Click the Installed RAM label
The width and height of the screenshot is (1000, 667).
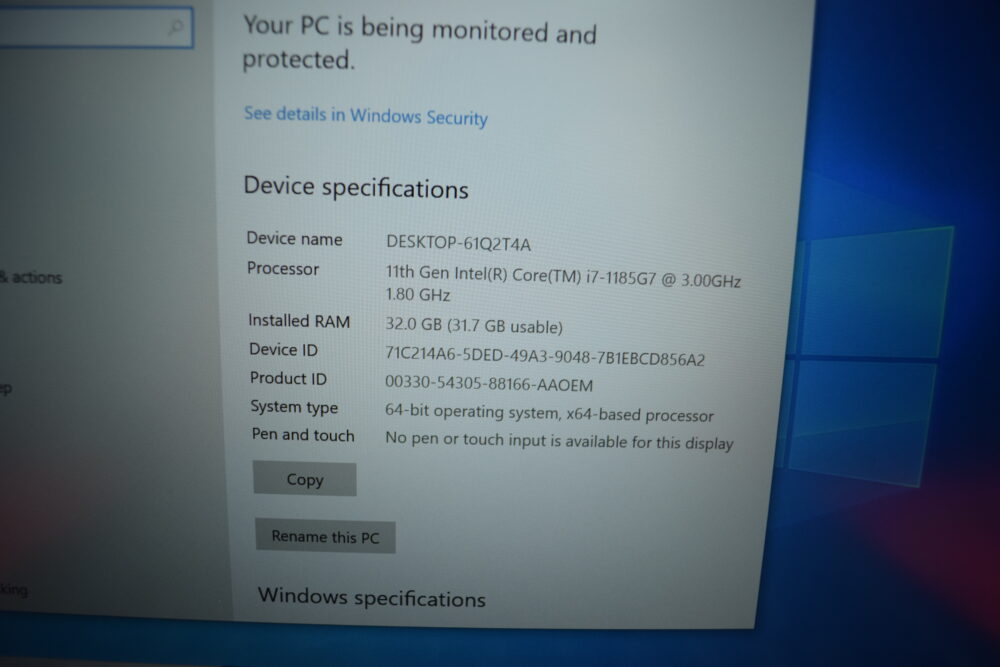tap(298, 321)
